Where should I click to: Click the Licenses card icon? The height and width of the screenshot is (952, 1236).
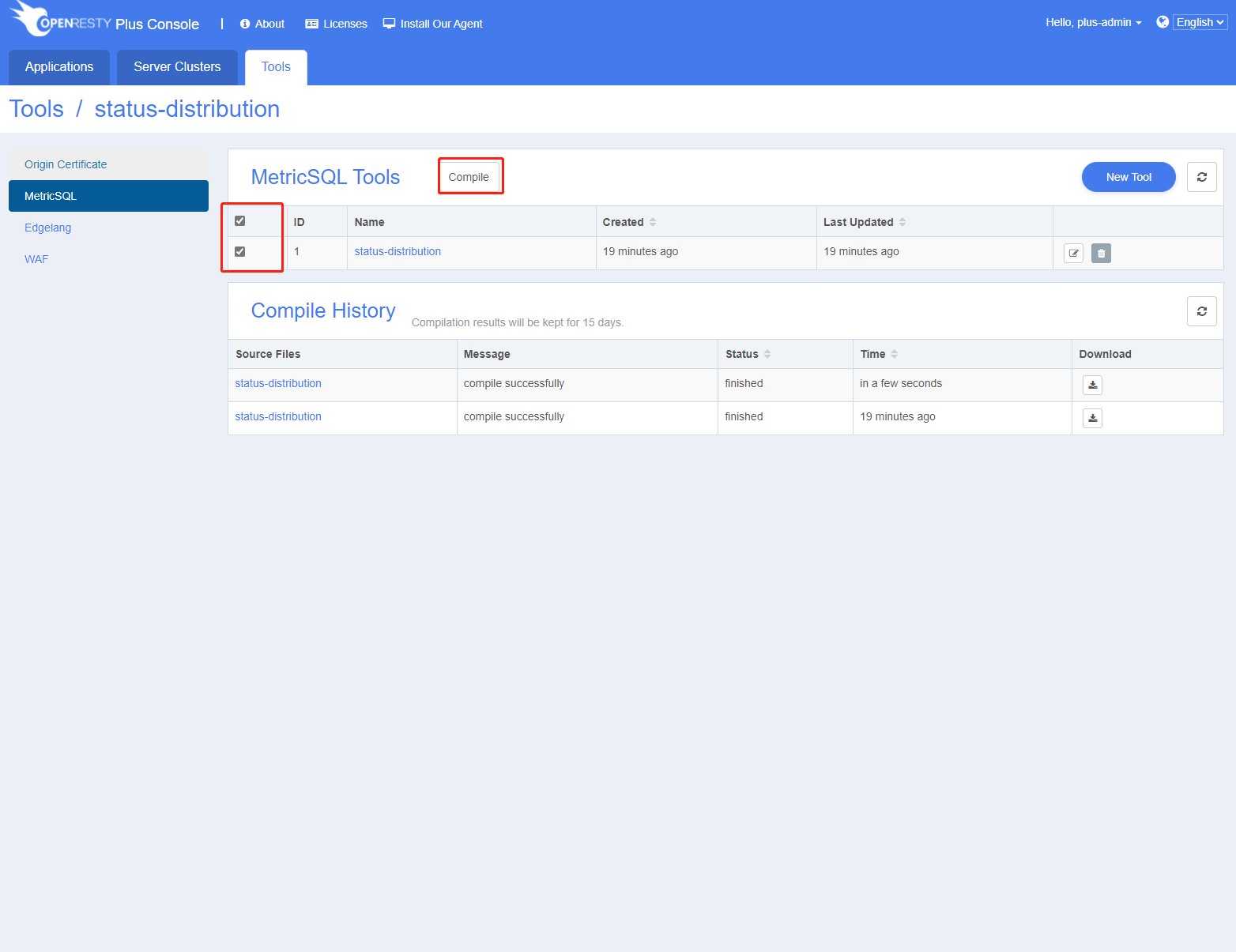311,24
